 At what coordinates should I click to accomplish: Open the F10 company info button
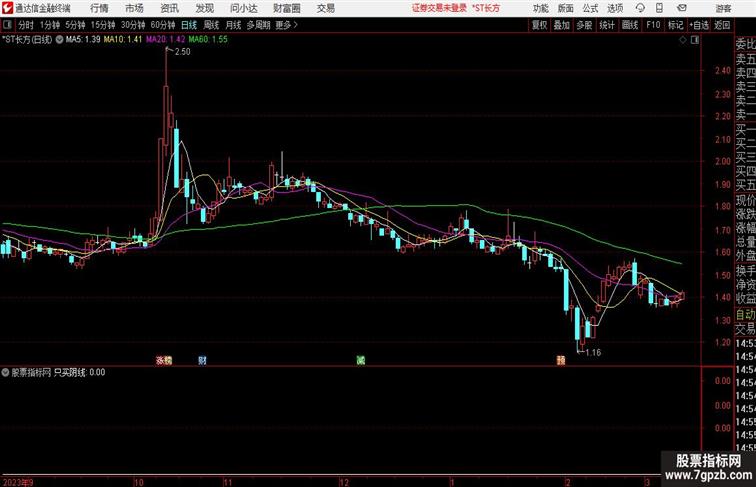click(x=653, y=25)
